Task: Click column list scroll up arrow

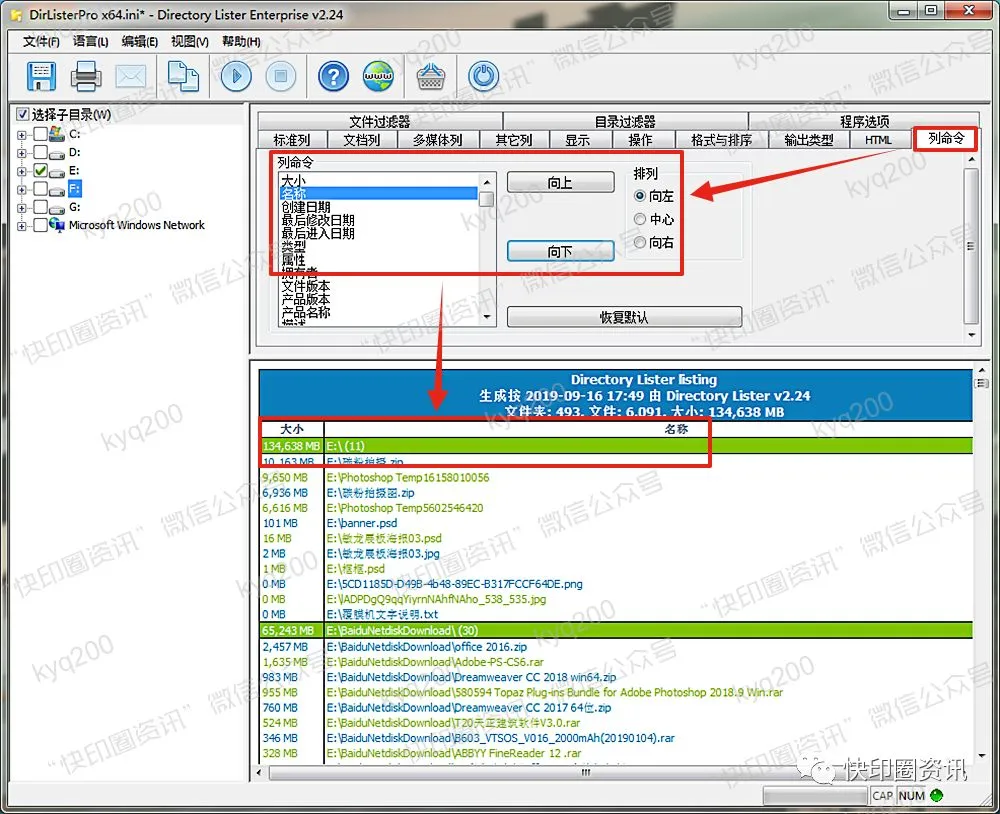Action: coord(487,181)
